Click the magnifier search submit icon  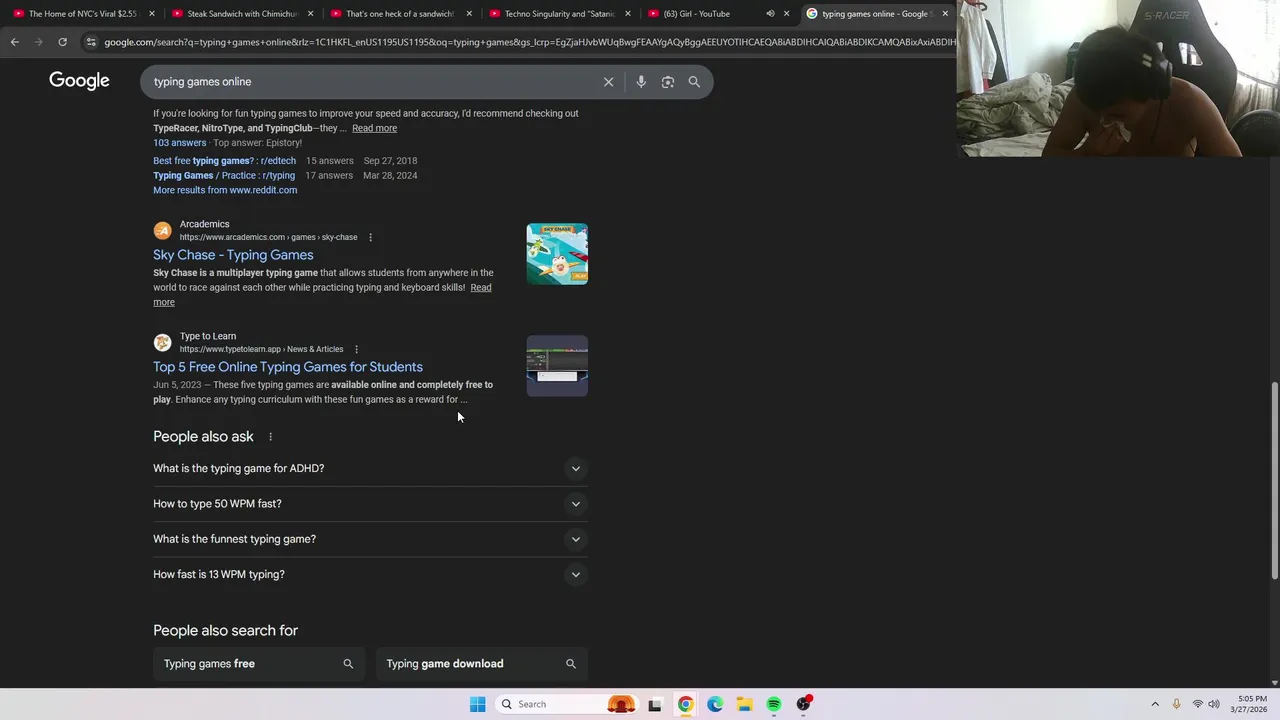pos(694,82)
